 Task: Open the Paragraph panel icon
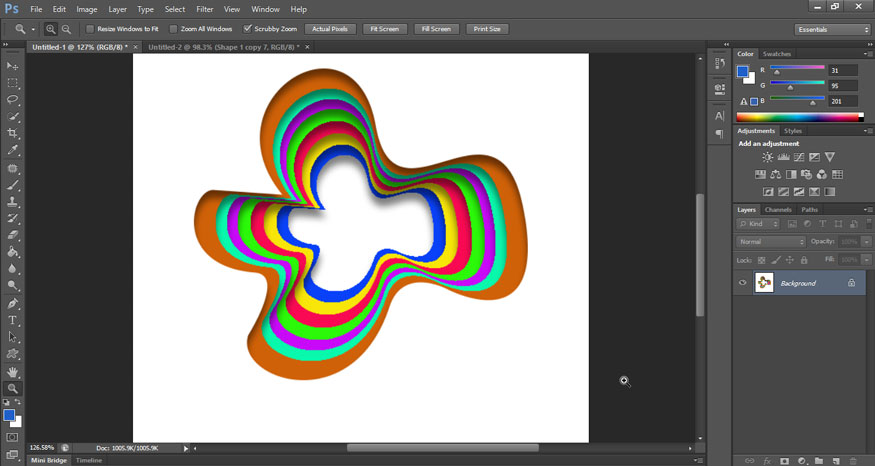[720, 133]
